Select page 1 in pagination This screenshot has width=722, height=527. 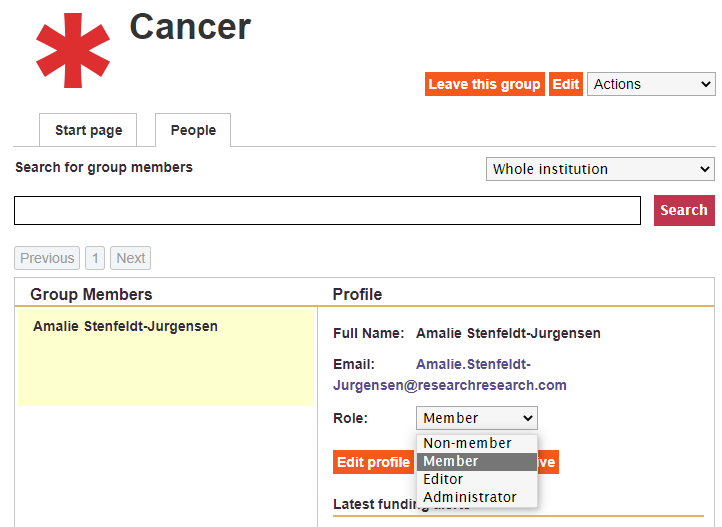pos(95,259)
